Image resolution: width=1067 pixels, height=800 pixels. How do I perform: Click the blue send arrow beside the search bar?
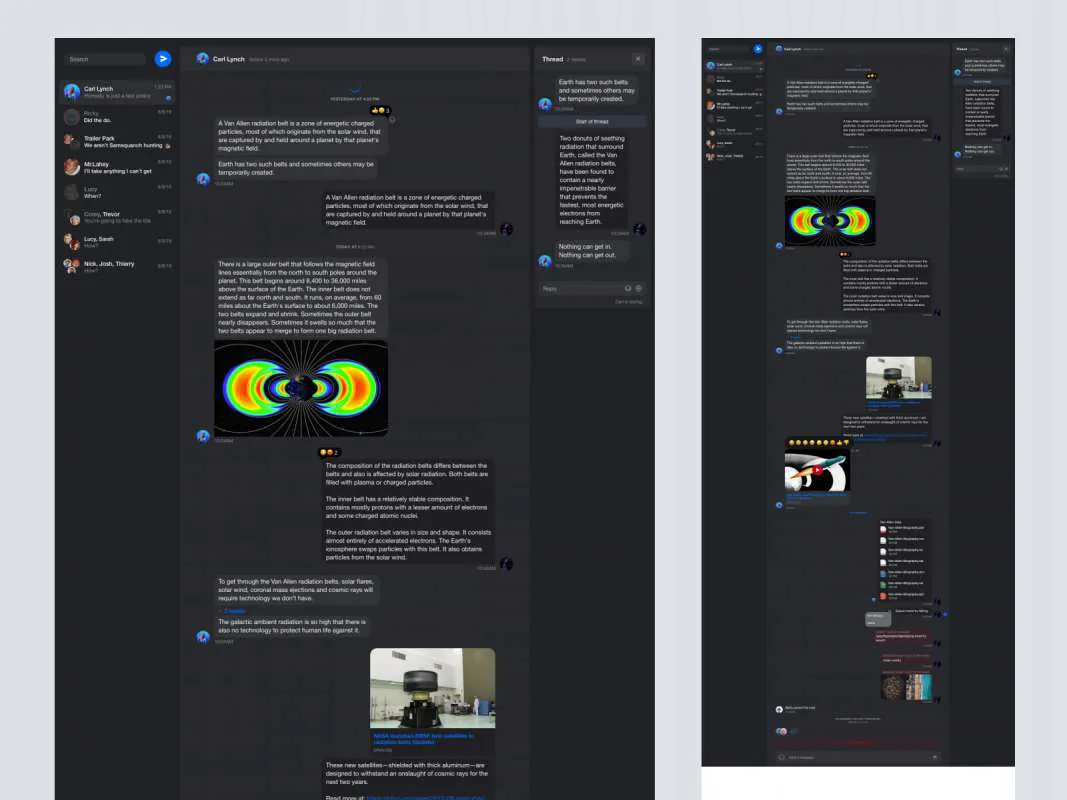163,58
